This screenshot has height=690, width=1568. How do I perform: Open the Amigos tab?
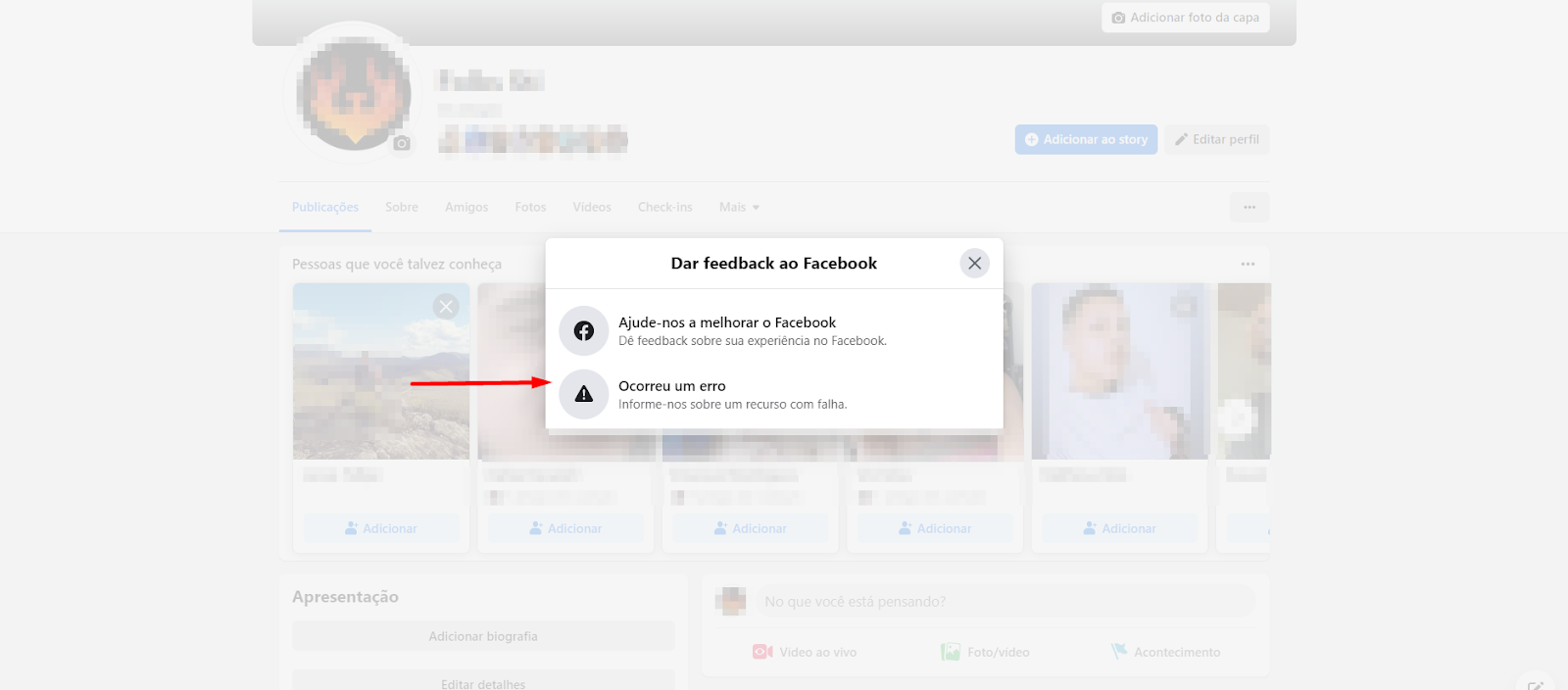click(x=466, y=207)
